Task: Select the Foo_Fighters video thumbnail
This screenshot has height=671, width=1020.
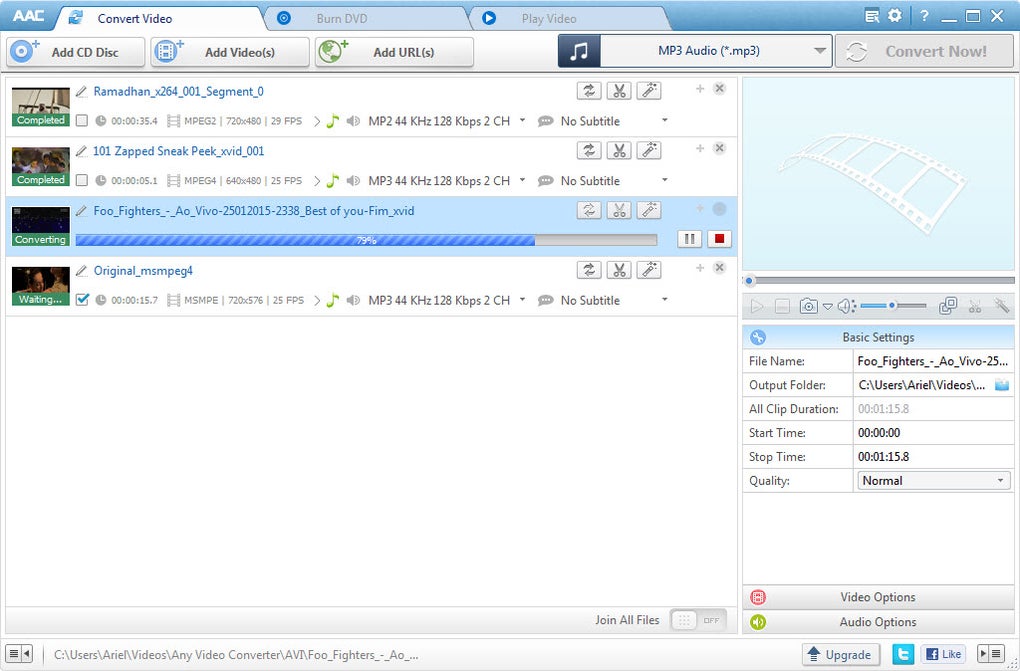Action: point(40,226)
